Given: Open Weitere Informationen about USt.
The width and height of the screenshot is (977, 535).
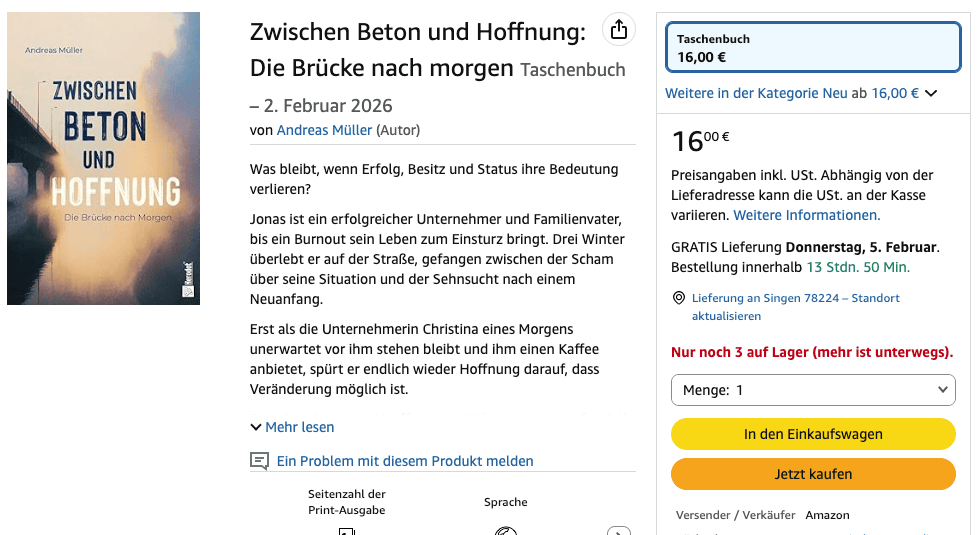Looking at the screenshot, I should (806, 215).
